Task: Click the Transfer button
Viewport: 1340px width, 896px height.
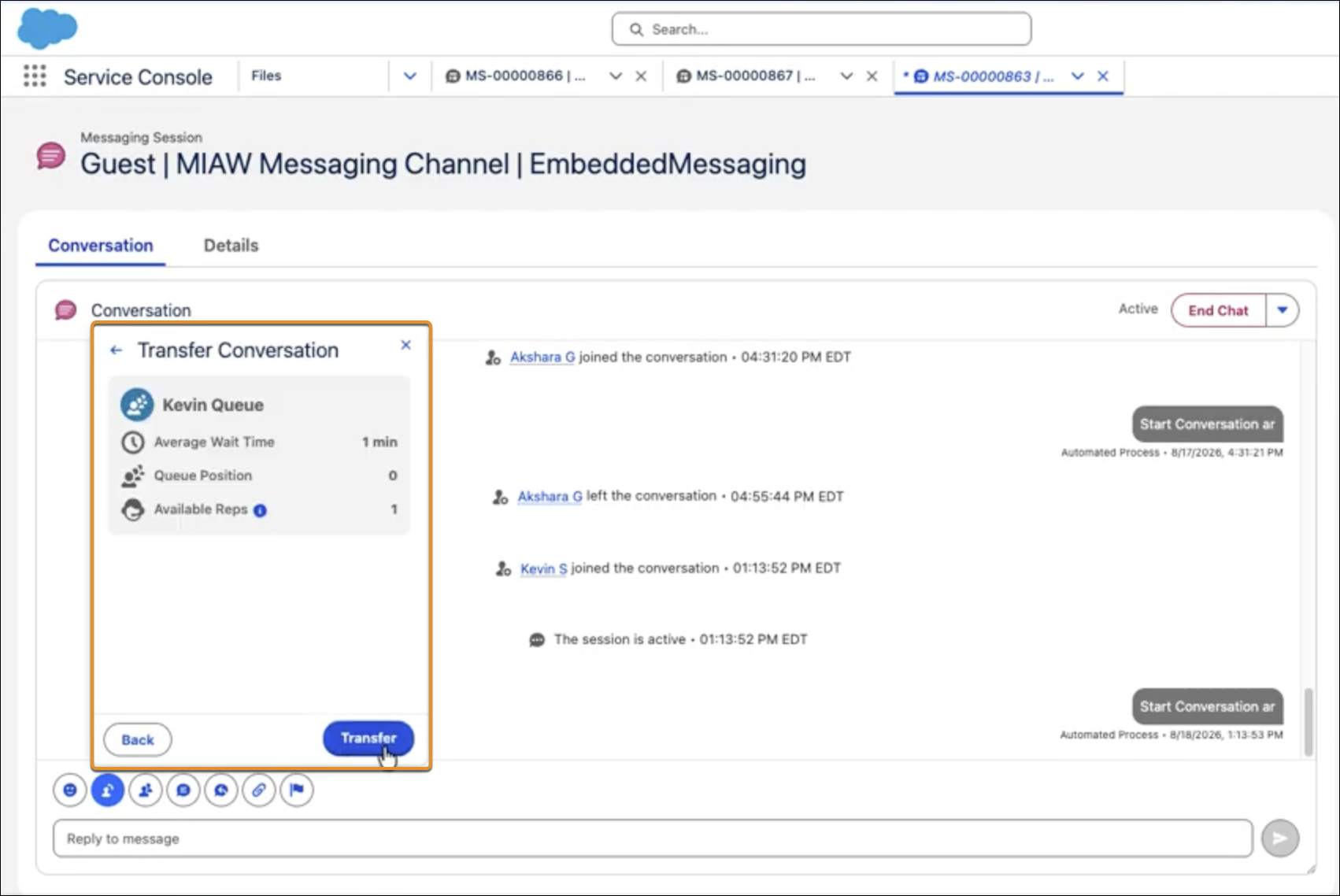Action: 368,739
